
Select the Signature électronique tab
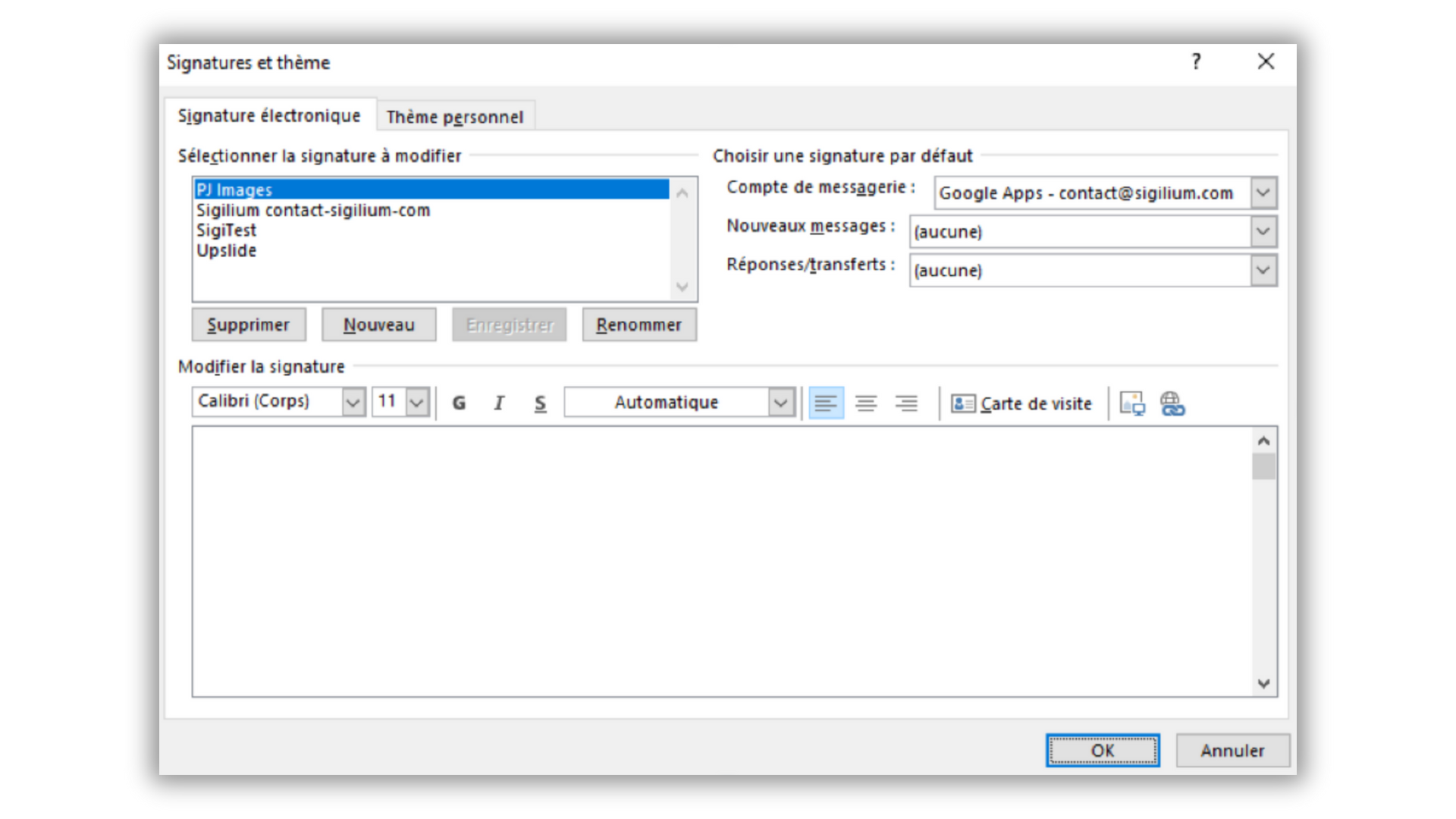pyautogui.click(x=269, y=115)
